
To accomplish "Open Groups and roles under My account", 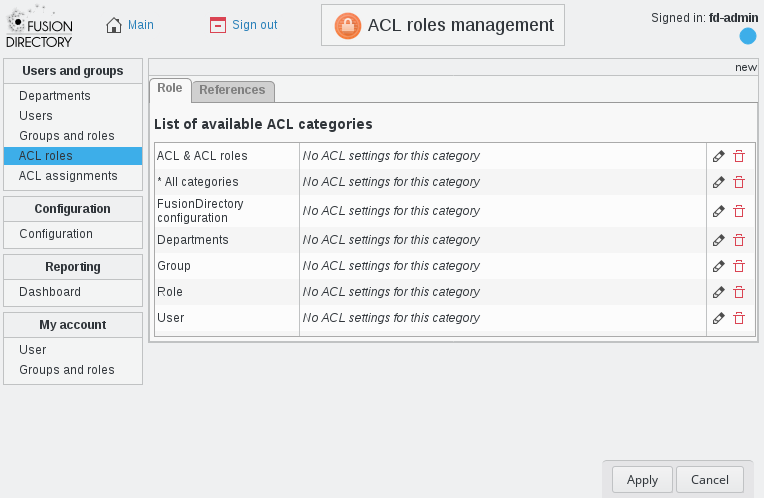I will coord(67,370).
